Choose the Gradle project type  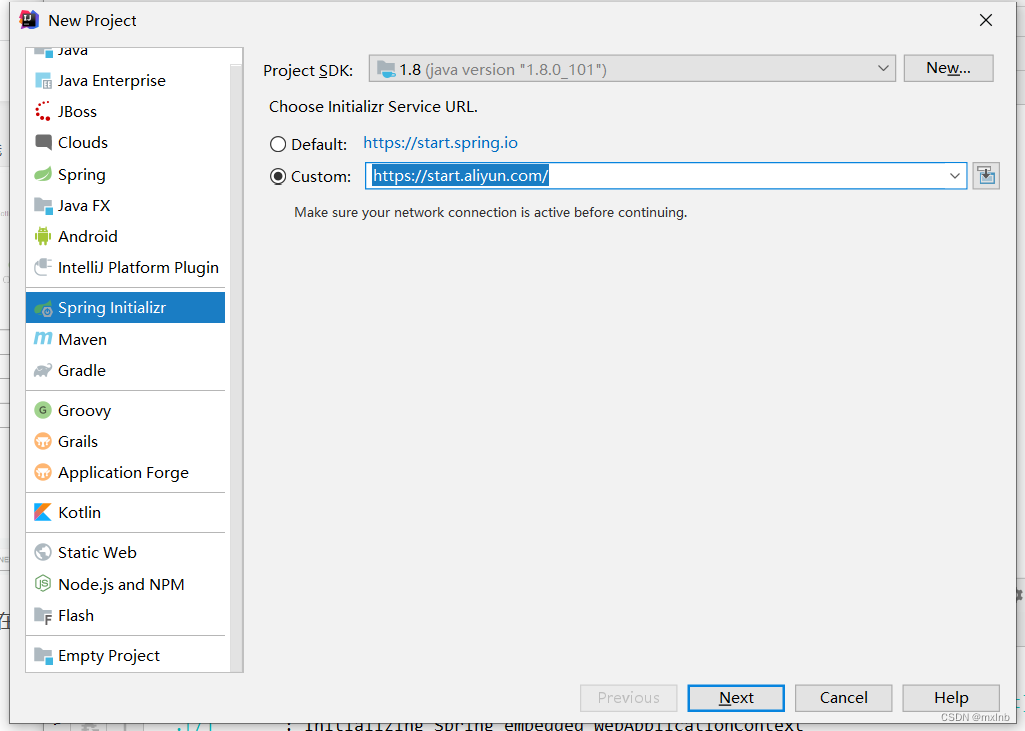point(126,370)
